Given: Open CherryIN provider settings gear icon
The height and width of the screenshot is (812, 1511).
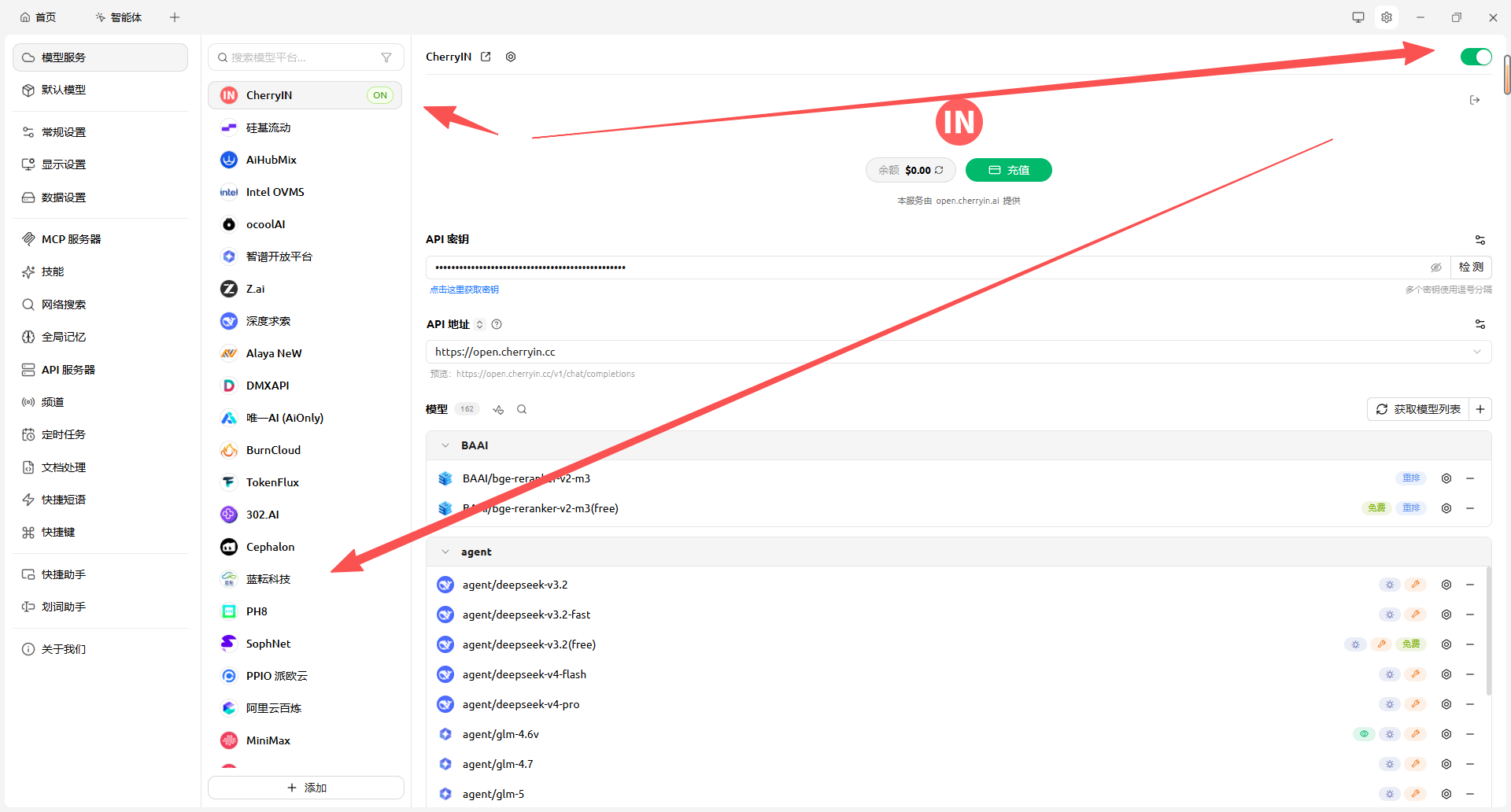Looking at the screenshot, I should (511, 57).
